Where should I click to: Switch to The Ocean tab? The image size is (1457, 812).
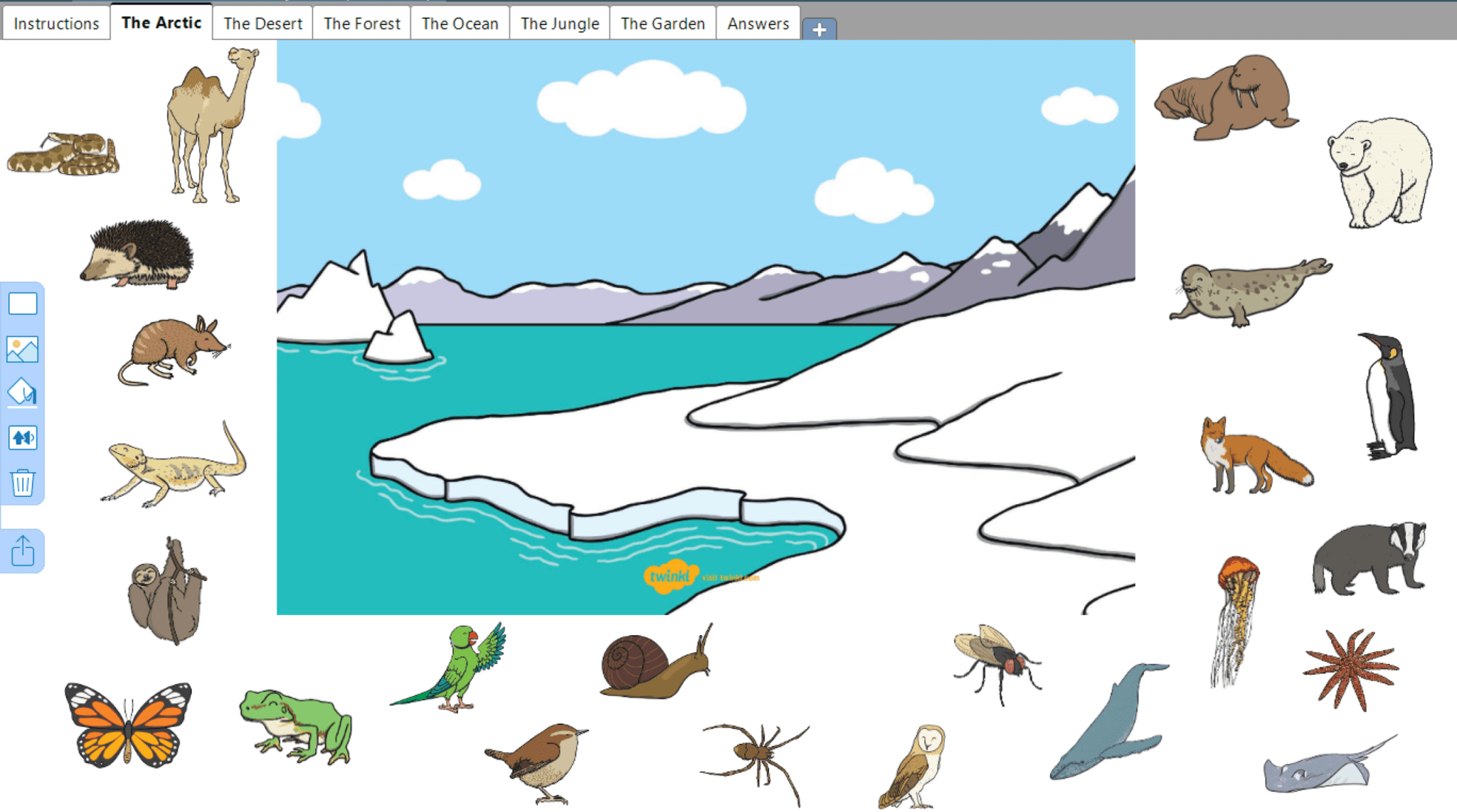(459, 23)
